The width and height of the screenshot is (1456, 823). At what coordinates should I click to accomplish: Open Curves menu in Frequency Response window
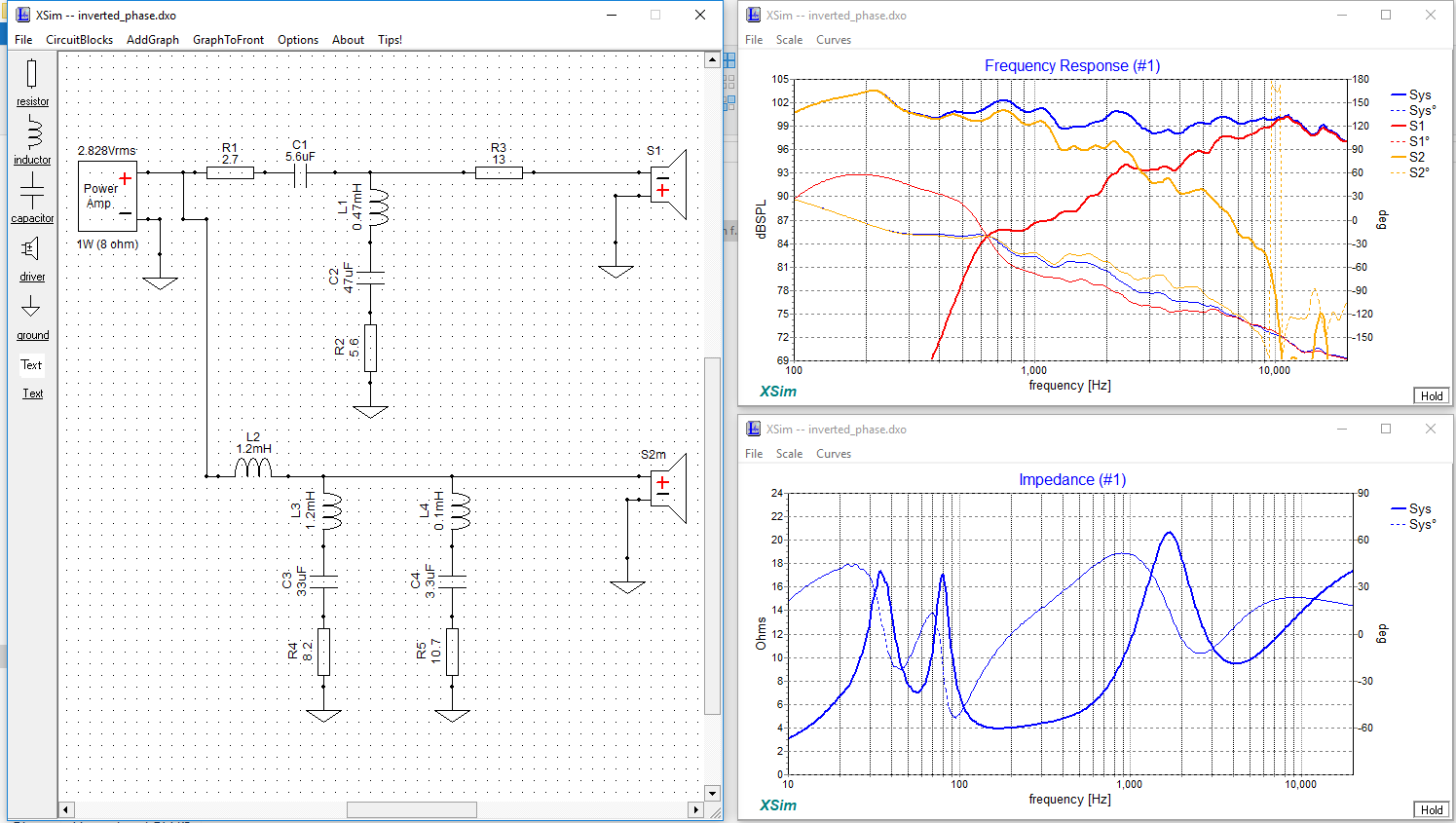pyautogui.click(x=834, y=40)
